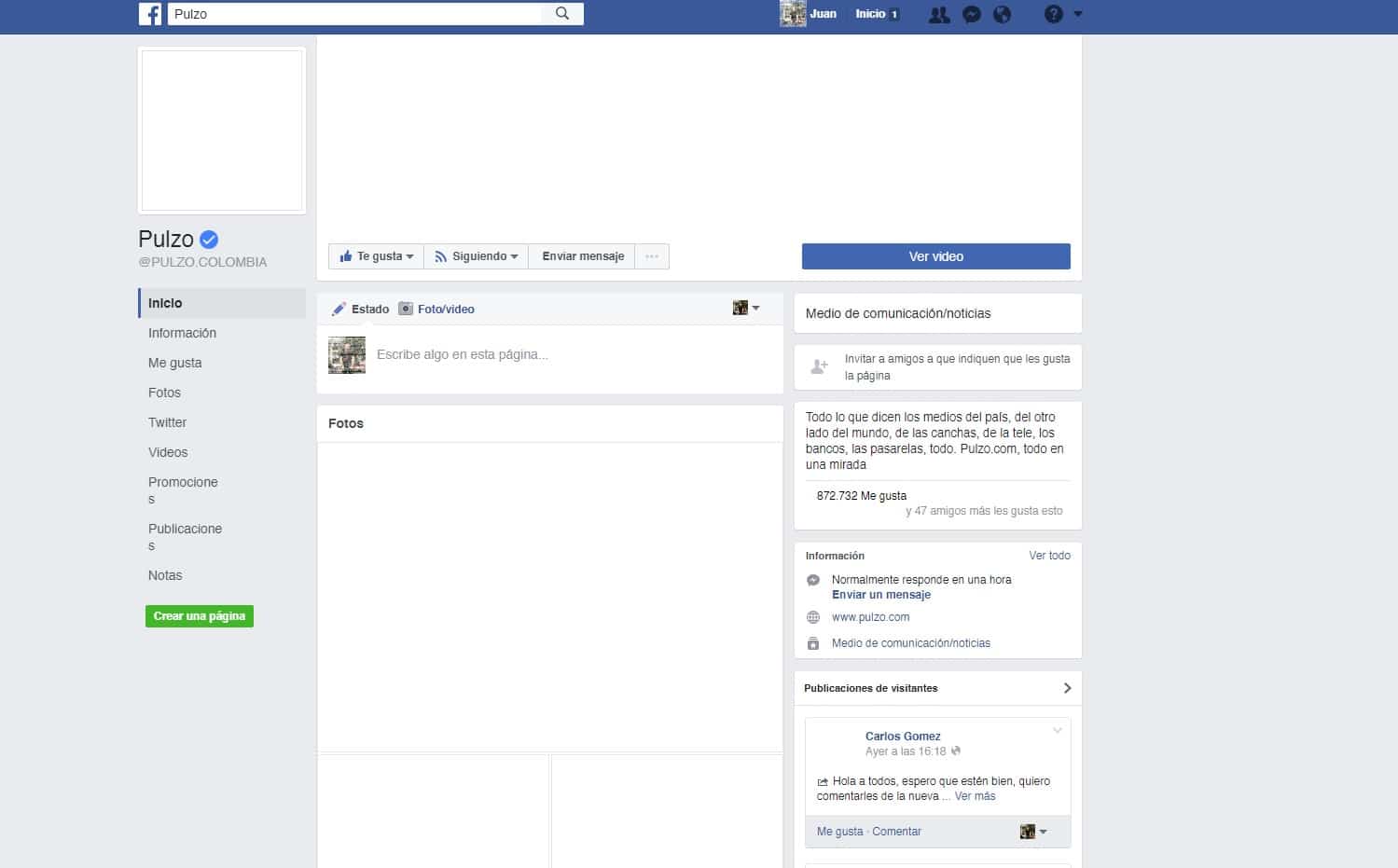
Task: Like Carlos Gomez post via Me gusta
Action: (839, 832)
